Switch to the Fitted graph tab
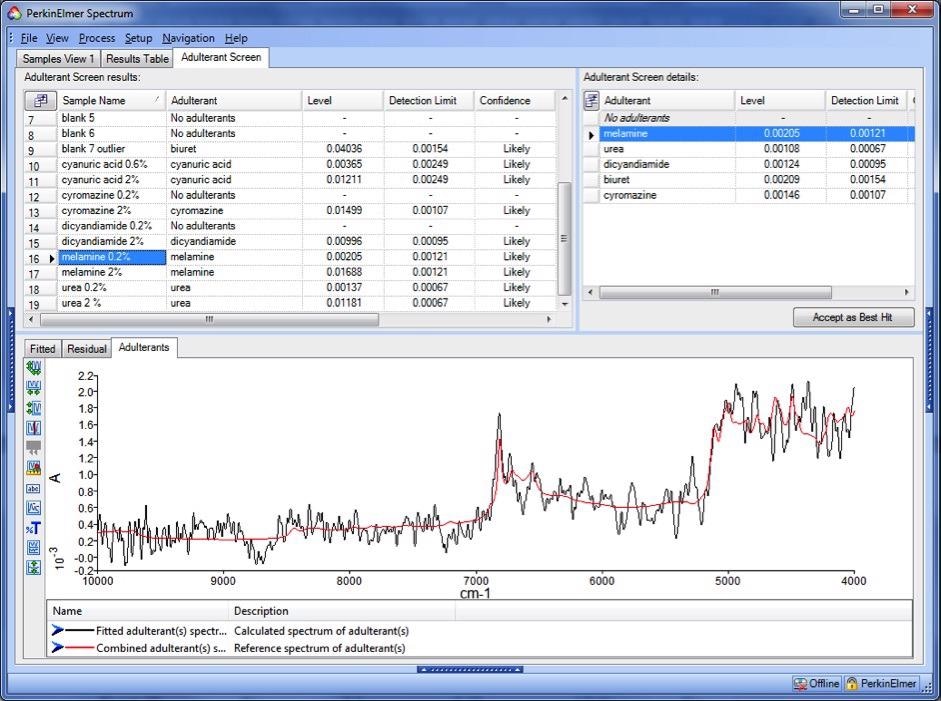The height and width of the screenshot is (701, 941). [42, 349]
